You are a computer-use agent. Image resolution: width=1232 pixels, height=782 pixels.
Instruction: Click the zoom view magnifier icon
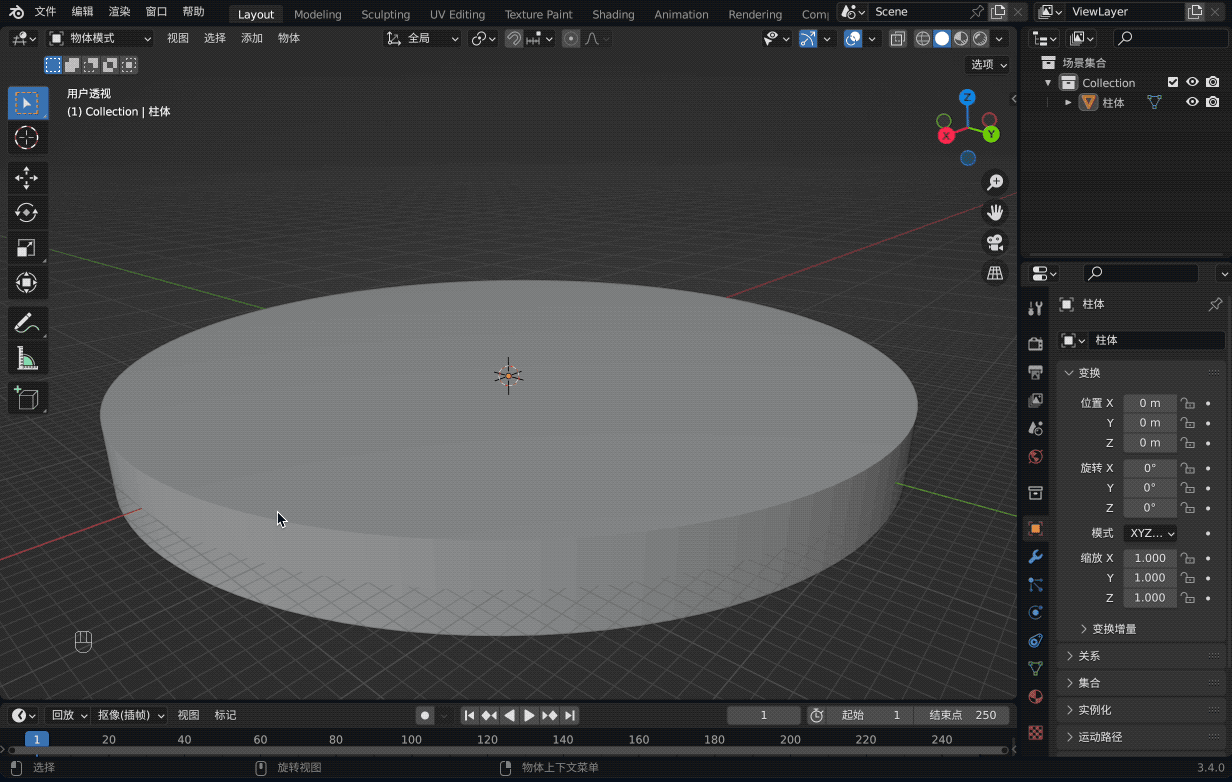pos(995,182)
